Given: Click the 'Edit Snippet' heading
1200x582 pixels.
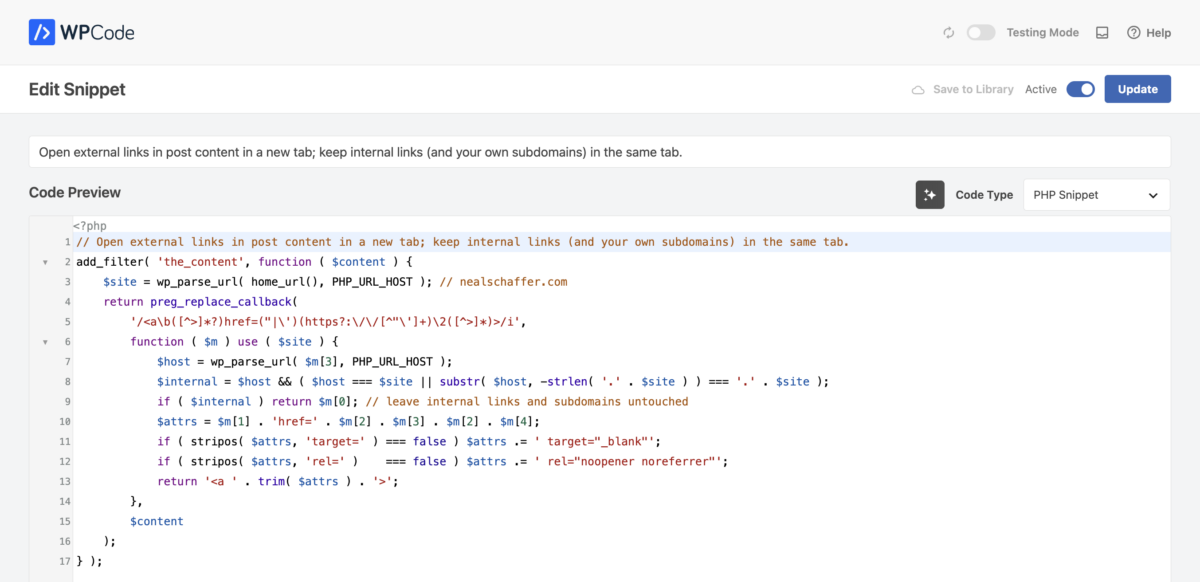Looking at the screenshot, I should pos(77,89).
